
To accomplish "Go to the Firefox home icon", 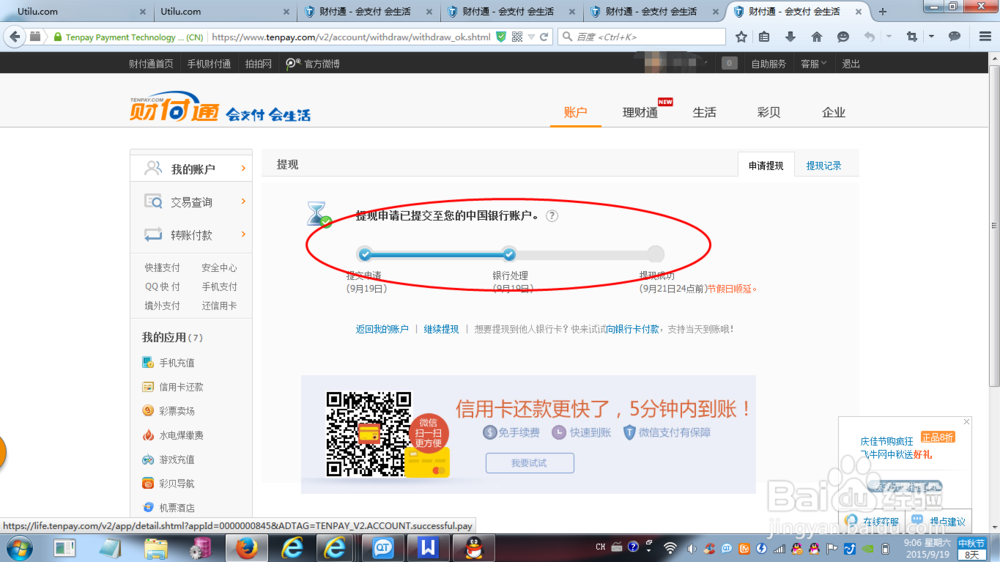I will (x=816, y=37).
